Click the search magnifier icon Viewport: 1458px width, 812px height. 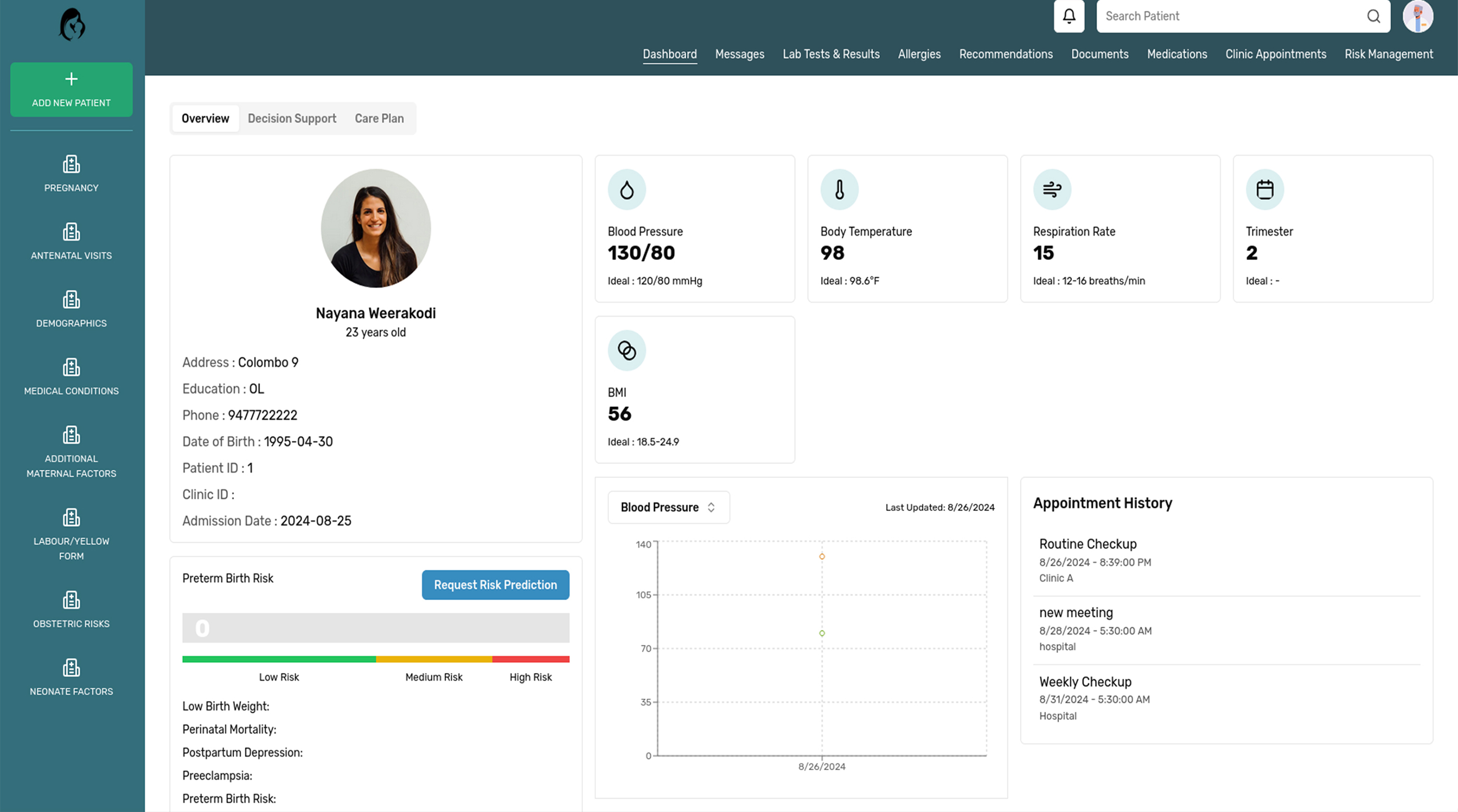coord(1373,16)
